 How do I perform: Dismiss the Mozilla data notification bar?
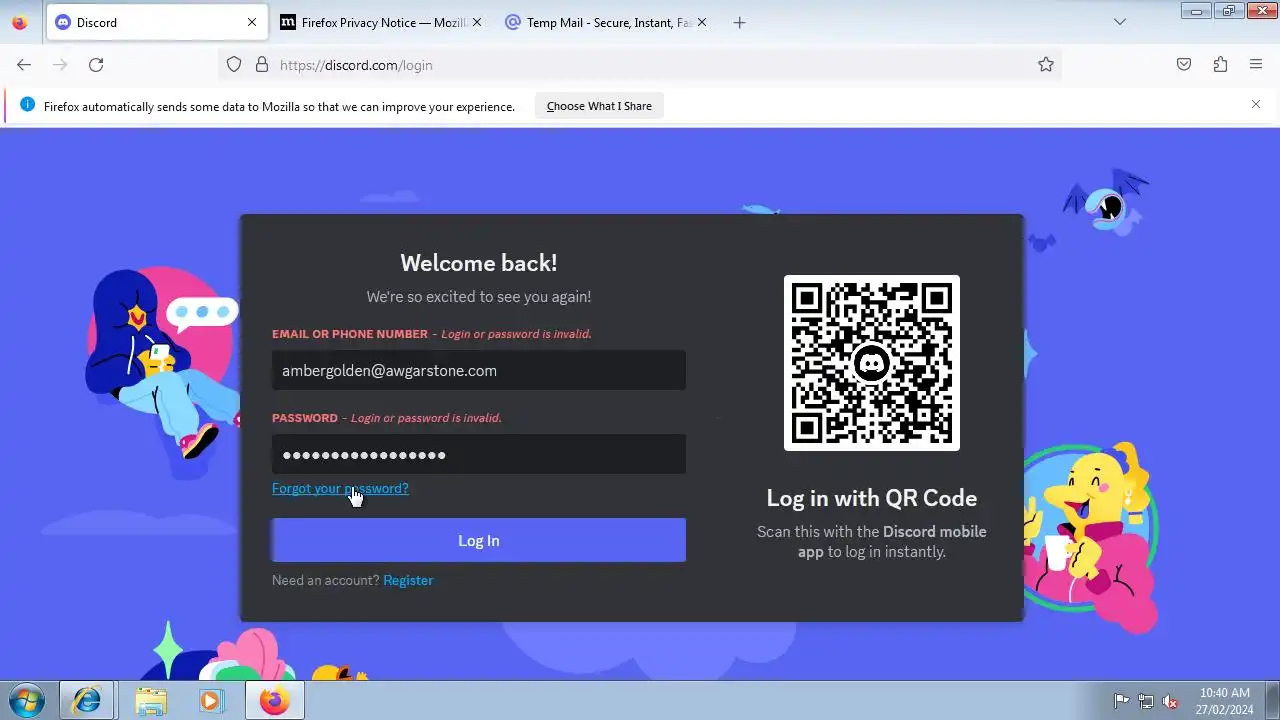tap(1256, 104)
